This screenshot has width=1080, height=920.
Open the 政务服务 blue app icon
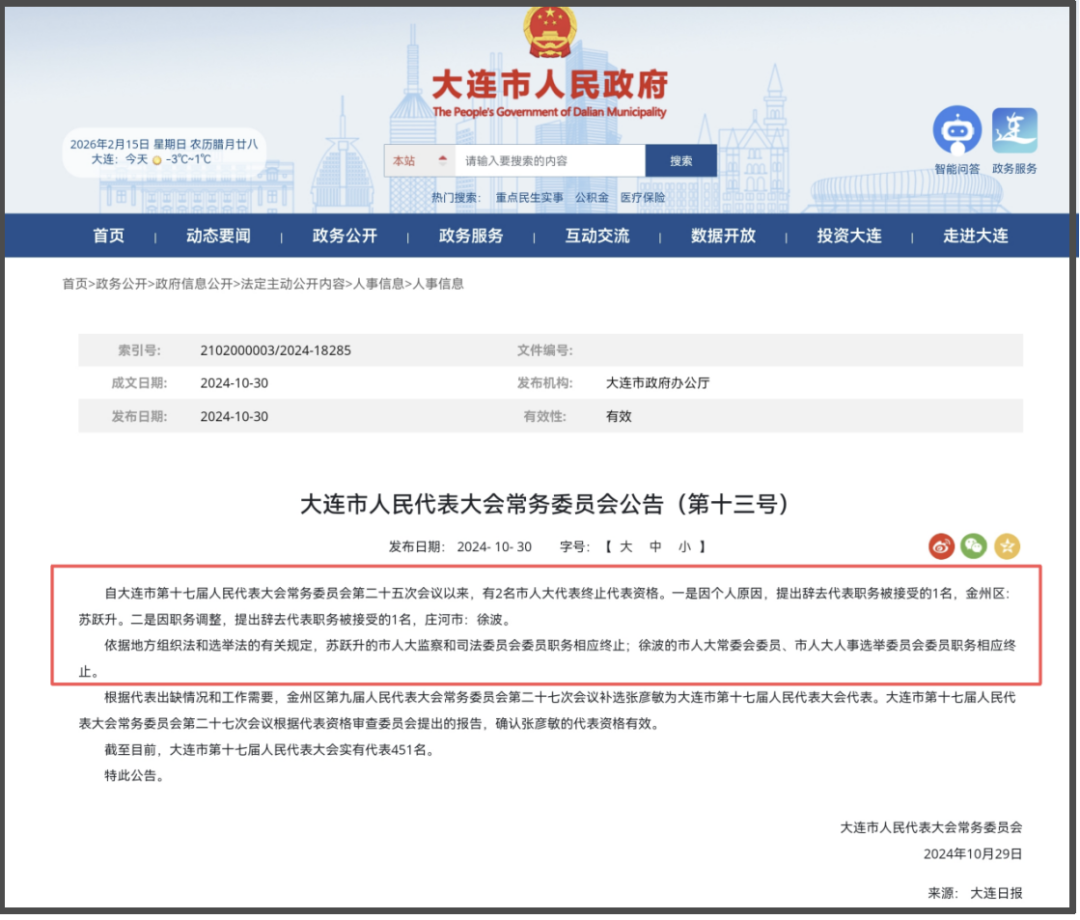(x=1014, y=130)
